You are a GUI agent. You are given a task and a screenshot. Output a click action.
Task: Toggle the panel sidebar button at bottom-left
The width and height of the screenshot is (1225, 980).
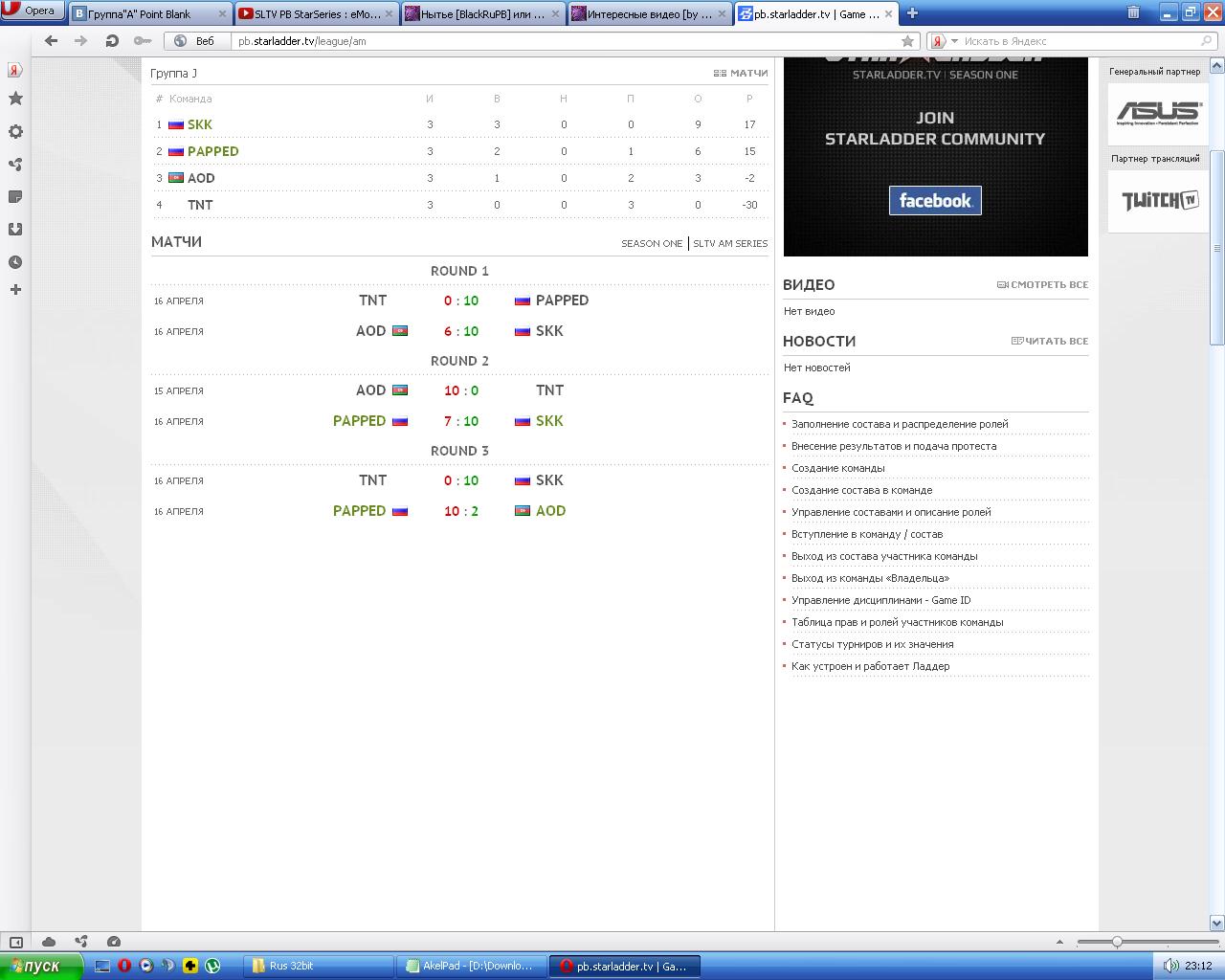point(15,942)
